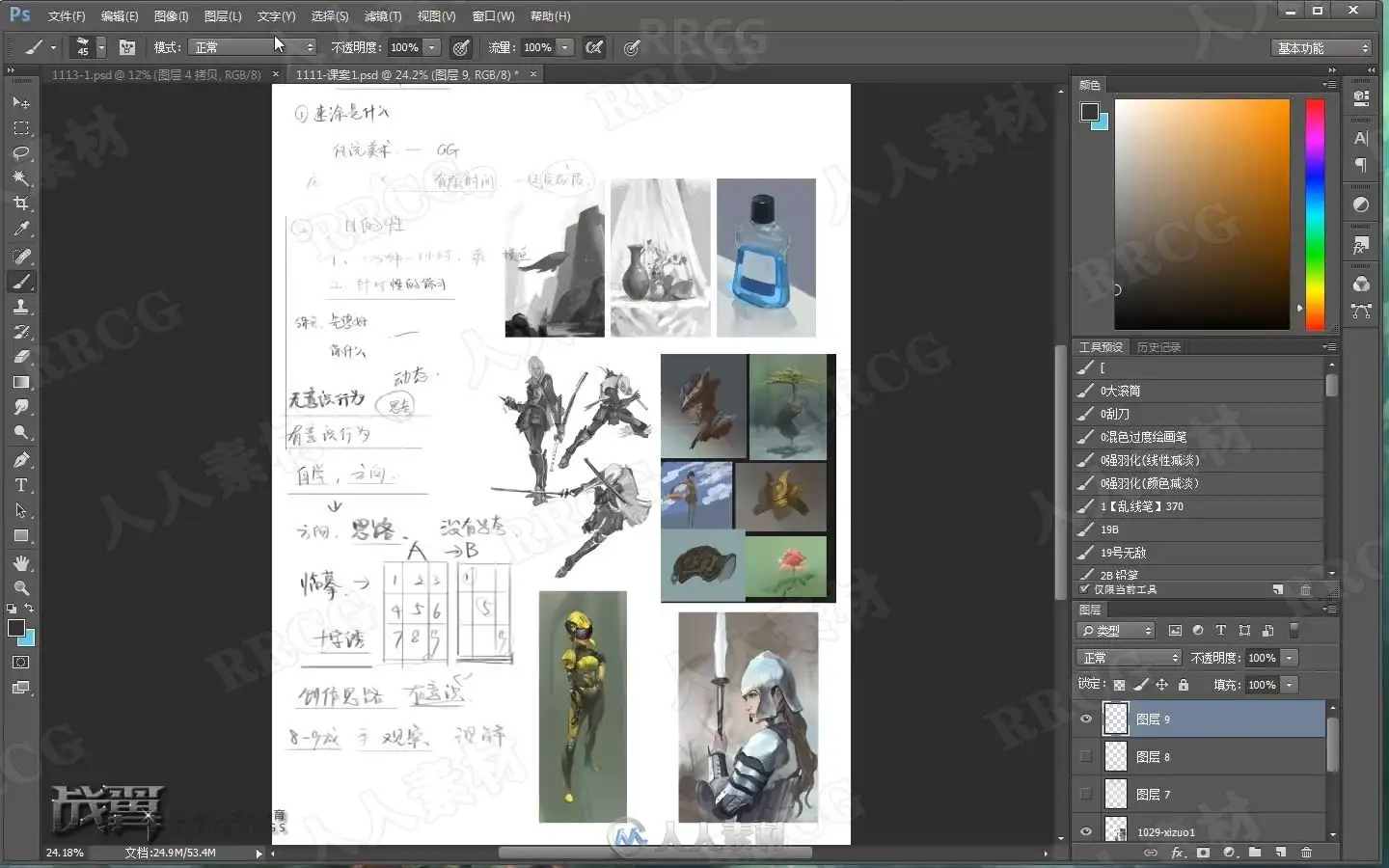
Task: Select the Clone Stamp tool
Action: 21,307
